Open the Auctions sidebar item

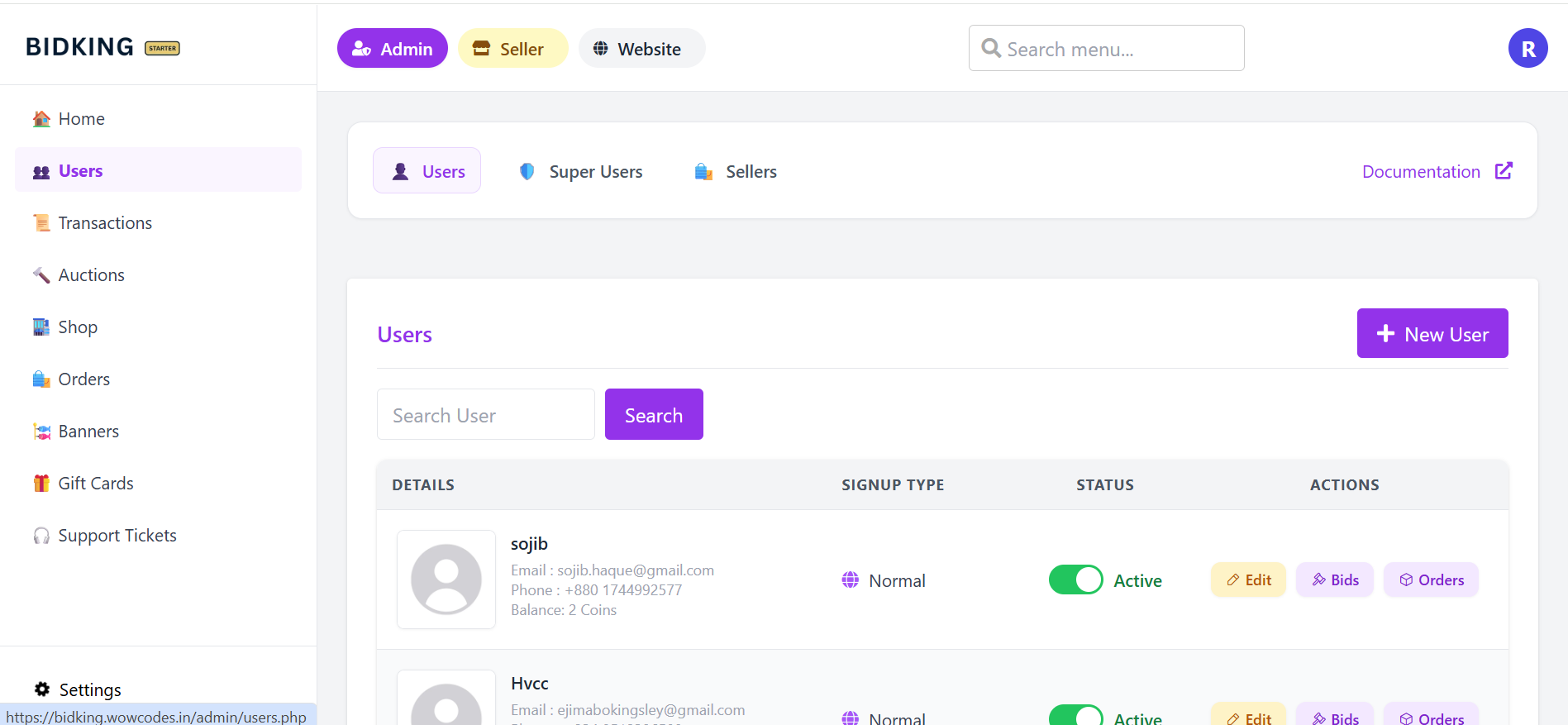pos(158,275)
